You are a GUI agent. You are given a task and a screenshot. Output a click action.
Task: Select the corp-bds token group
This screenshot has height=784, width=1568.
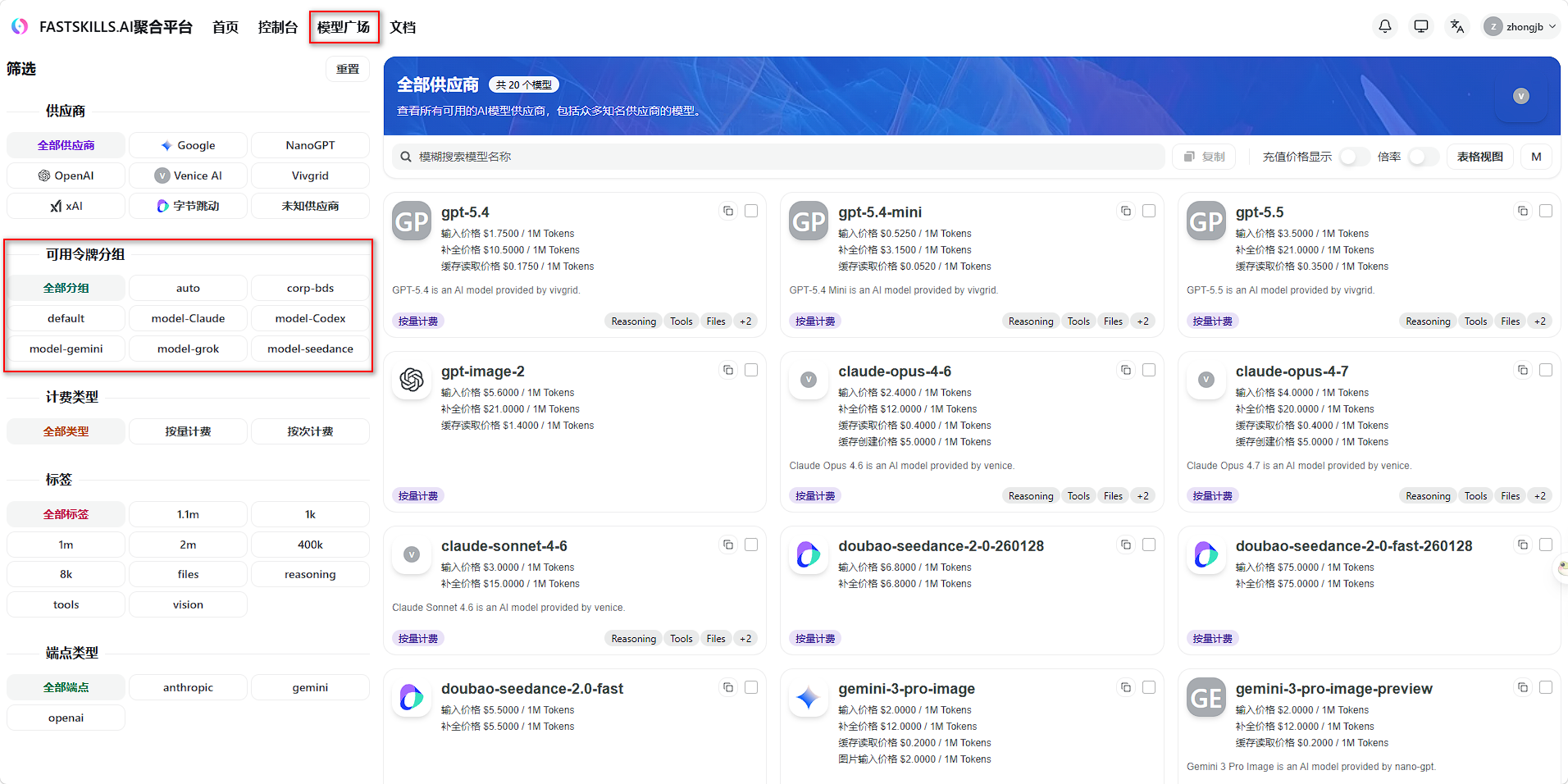pos(310,288)
